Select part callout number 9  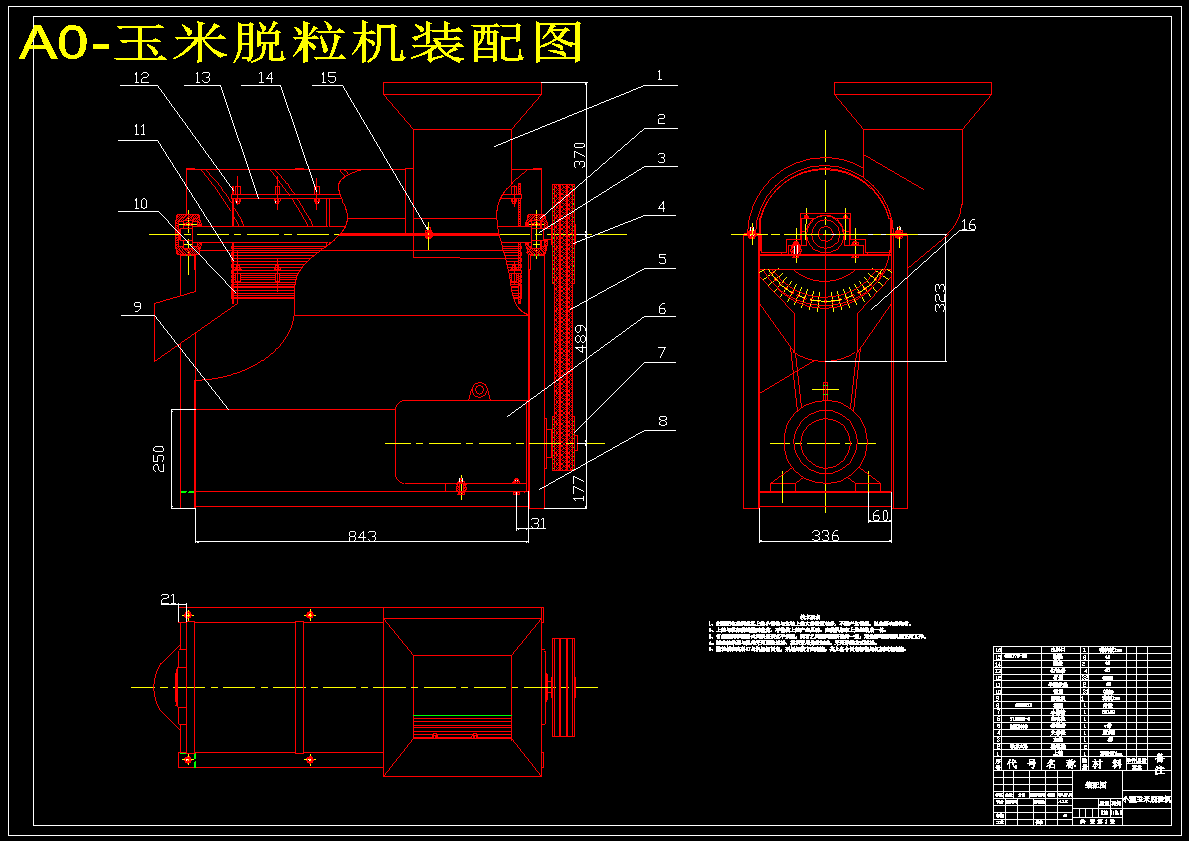point(137,306)
